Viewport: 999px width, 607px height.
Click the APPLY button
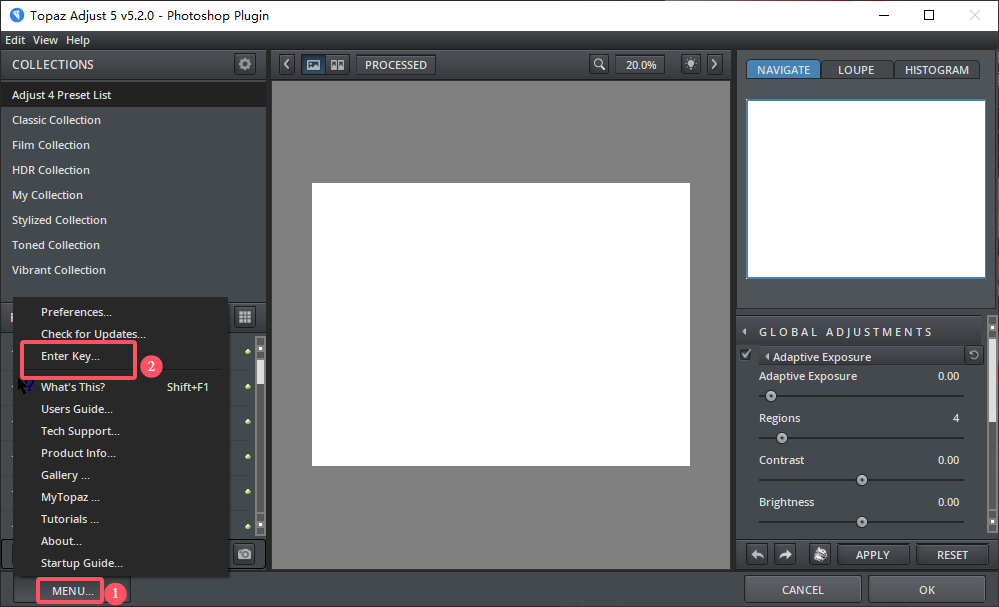pos(872,555)
